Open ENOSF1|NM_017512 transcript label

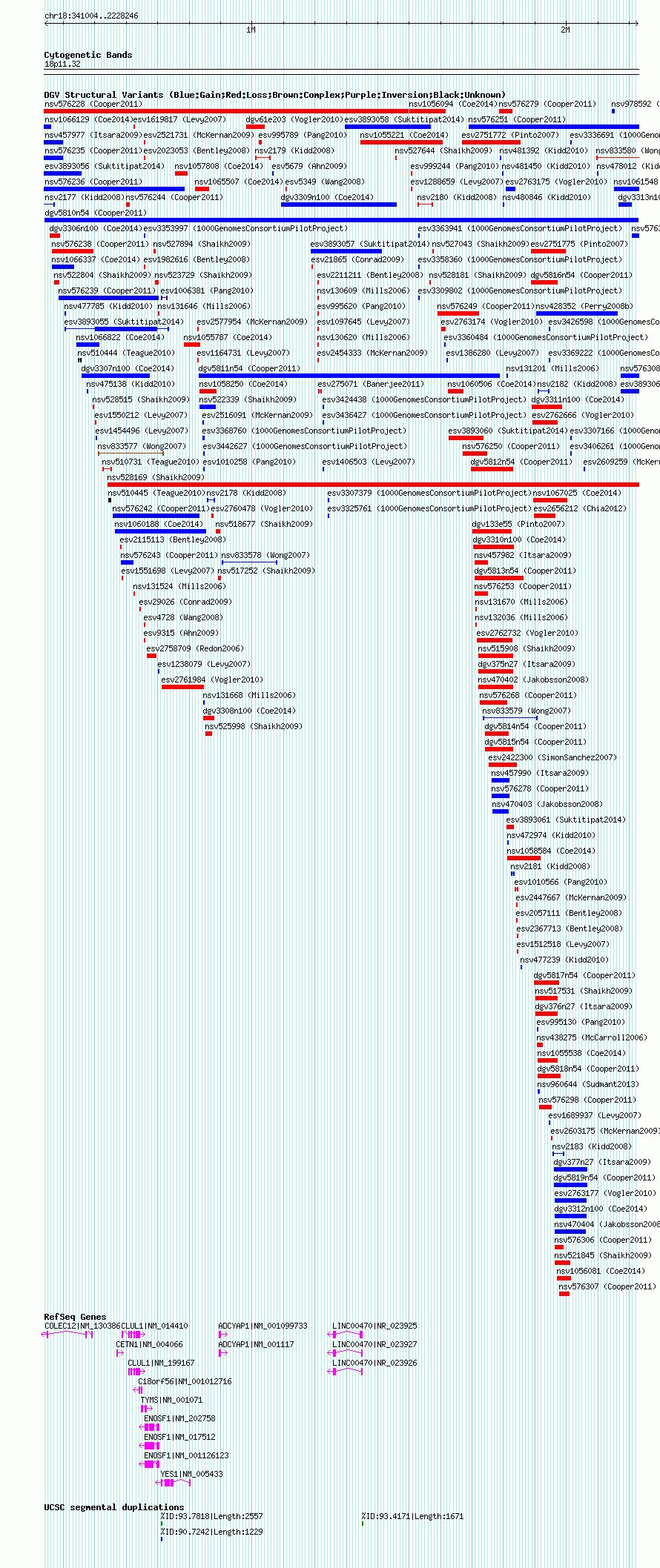[x=179, y=1437]
